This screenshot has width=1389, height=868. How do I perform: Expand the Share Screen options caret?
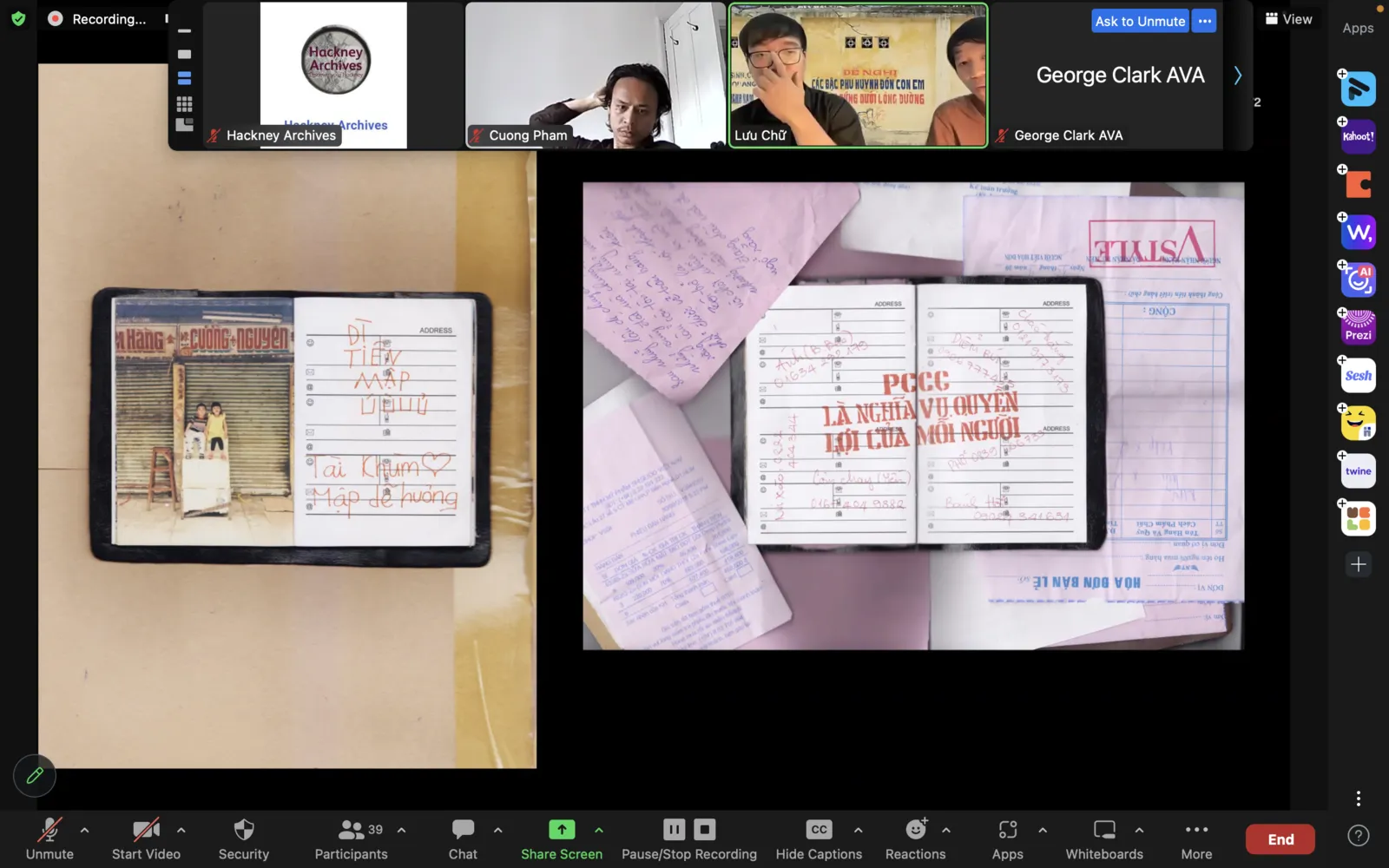(599, 830)
